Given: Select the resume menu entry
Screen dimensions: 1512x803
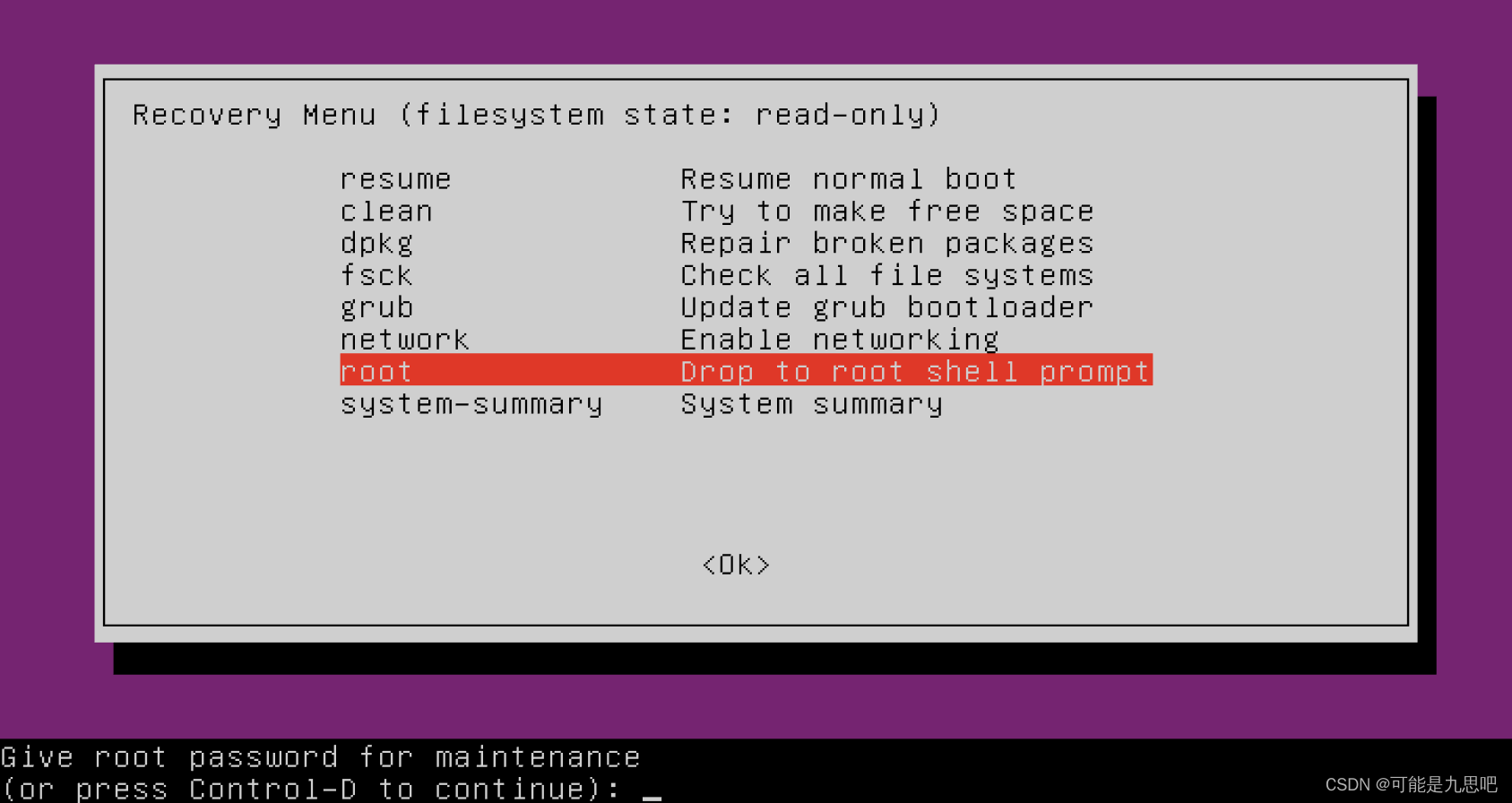Looking at the screenshot, I should 395,179.
